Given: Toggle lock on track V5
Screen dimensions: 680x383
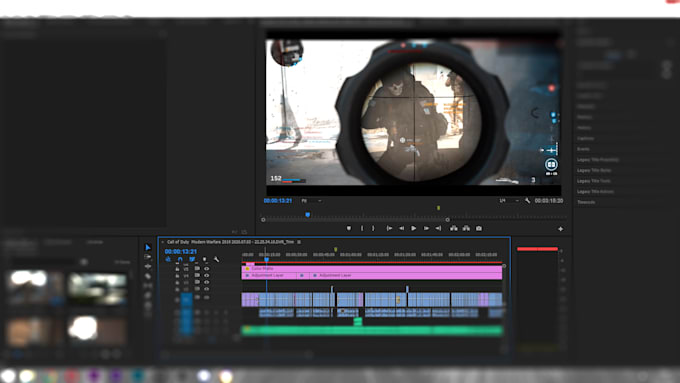Looking at the screenshot, I should click(177, 269).
